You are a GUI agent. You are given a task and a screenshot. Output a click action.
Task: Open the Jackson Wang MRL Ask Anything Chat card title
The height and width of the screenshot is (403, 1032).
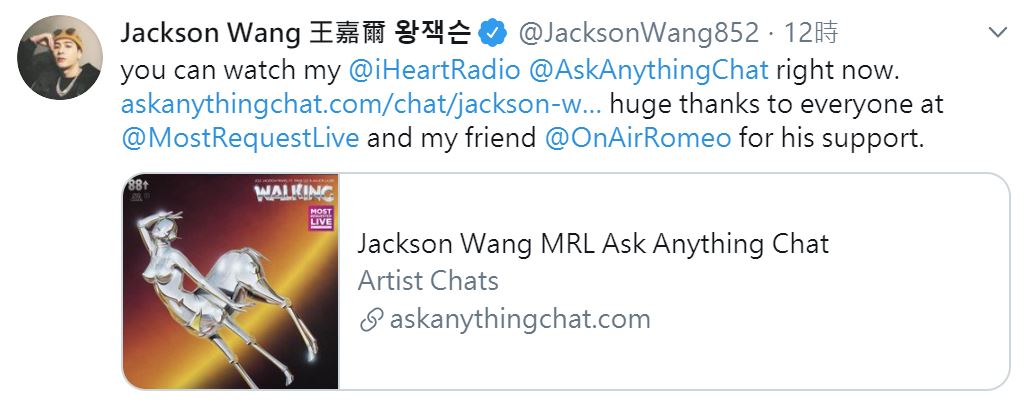click(593, 244)
